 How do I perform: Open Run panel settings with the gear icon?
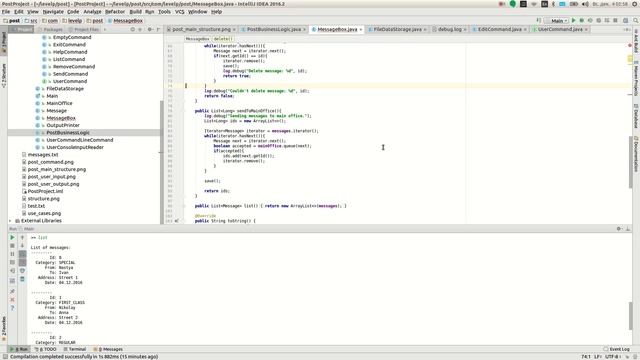[x=620, y=229]
